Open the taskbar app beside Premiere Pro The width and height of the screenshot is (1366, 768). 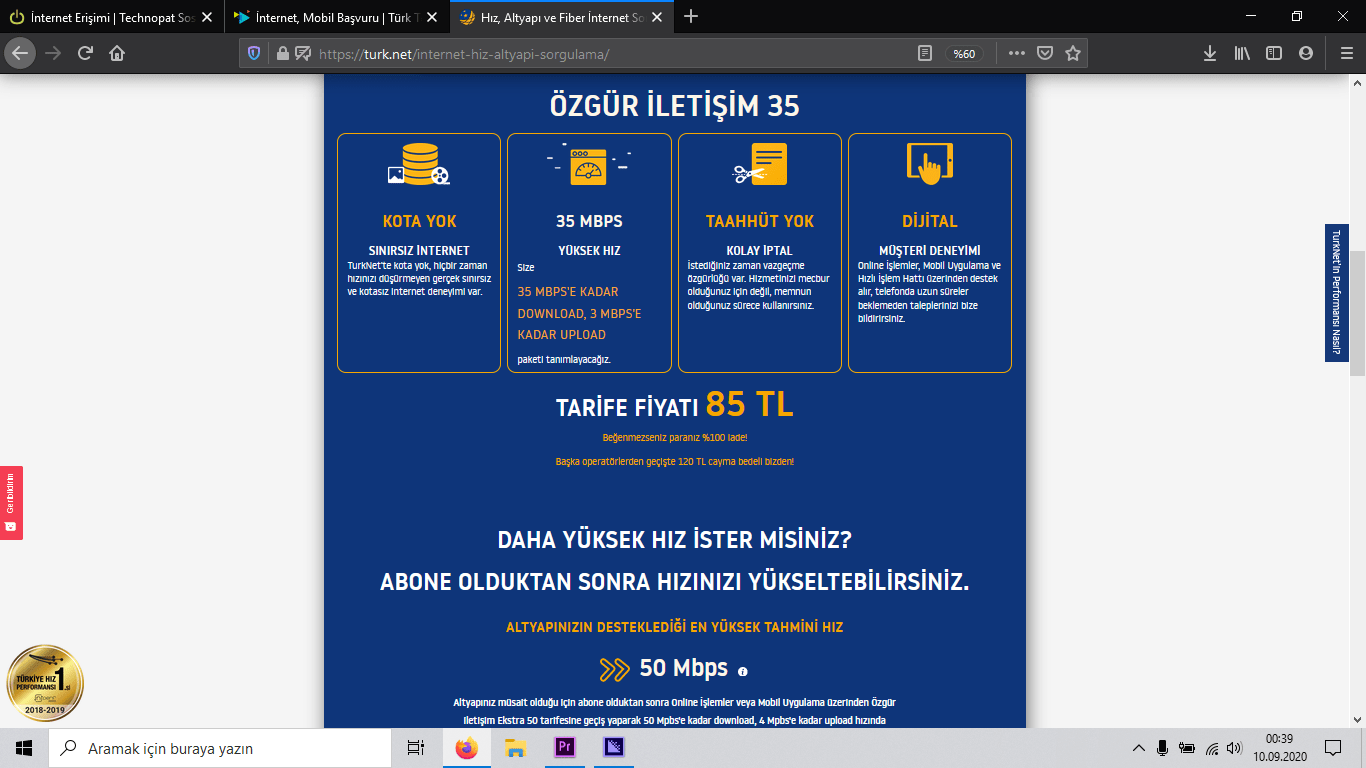click(614, 748)
